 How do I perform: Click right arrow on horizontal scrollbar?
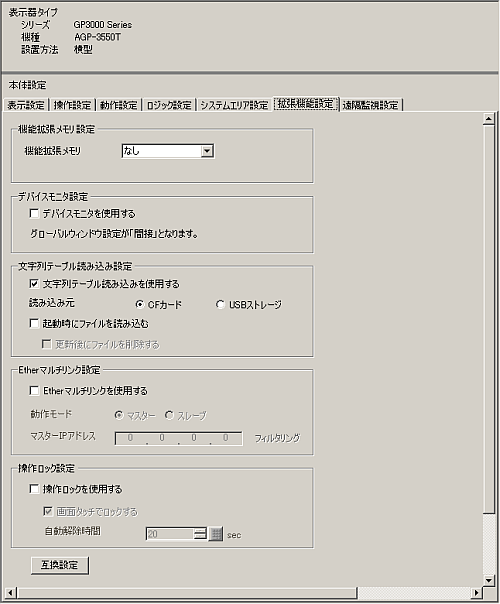[x=477, y=592]
